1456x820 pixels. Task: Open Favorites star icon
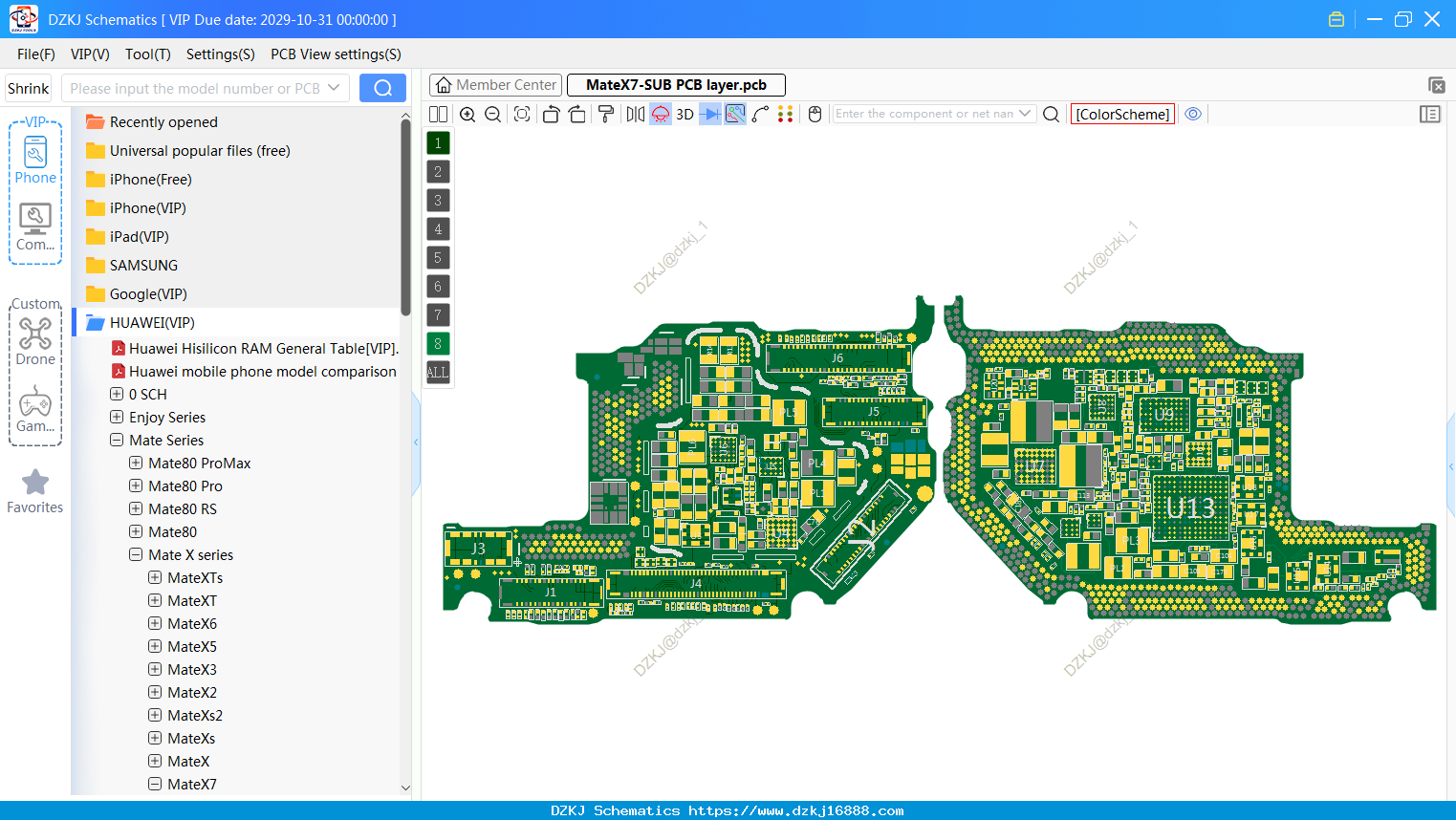coord(35,483)
